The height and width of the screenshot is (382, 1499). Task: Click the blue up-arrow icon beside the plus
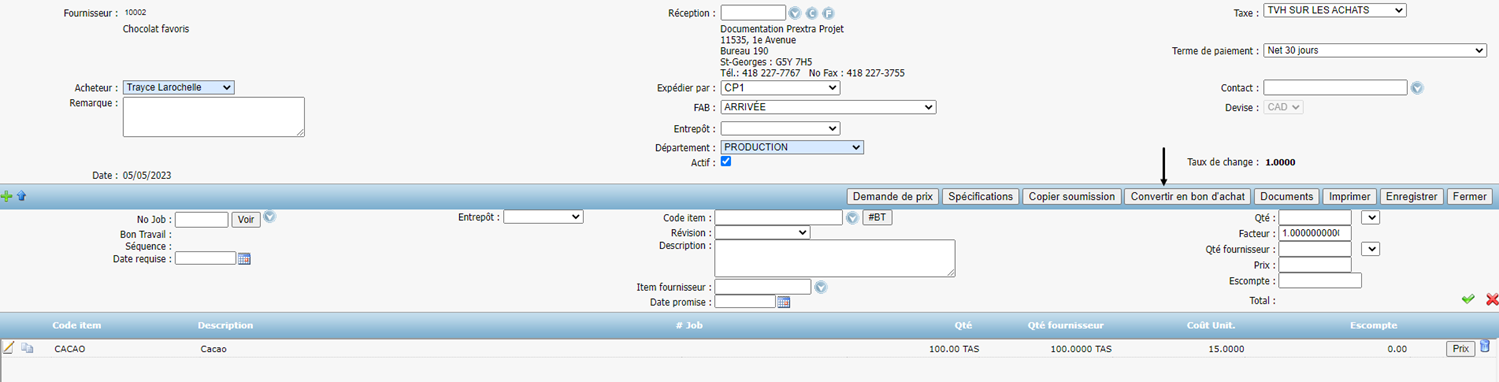(21, 197)
